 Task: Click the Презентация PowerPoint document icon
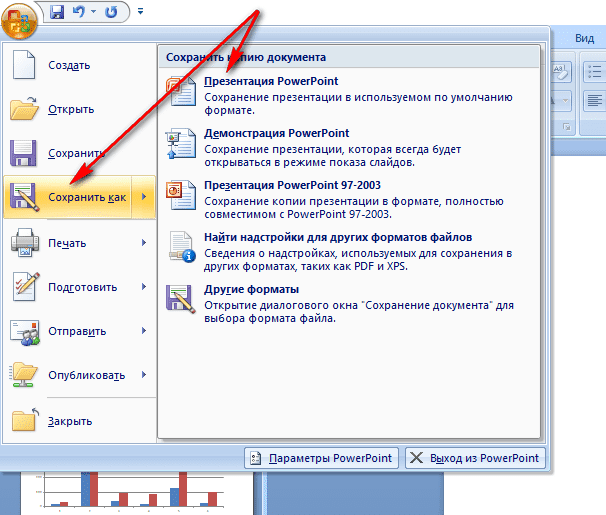point(181,91)
